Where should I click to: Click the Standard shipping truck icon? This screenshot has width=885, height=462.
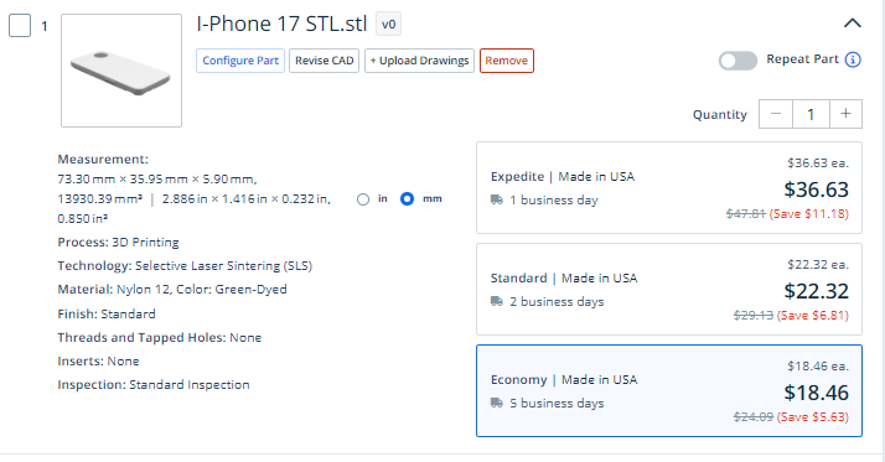tap(497, 301)
